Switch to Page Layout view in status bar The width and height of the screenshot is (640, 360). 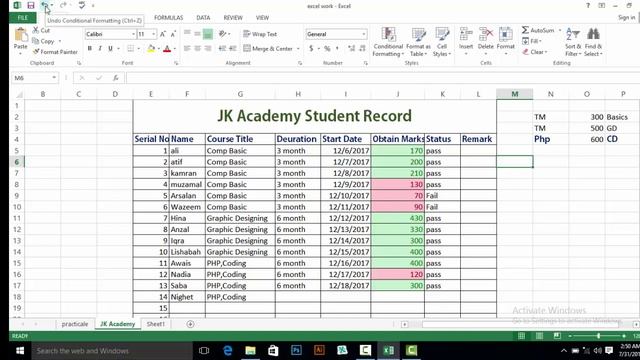(x=539, y=336)
